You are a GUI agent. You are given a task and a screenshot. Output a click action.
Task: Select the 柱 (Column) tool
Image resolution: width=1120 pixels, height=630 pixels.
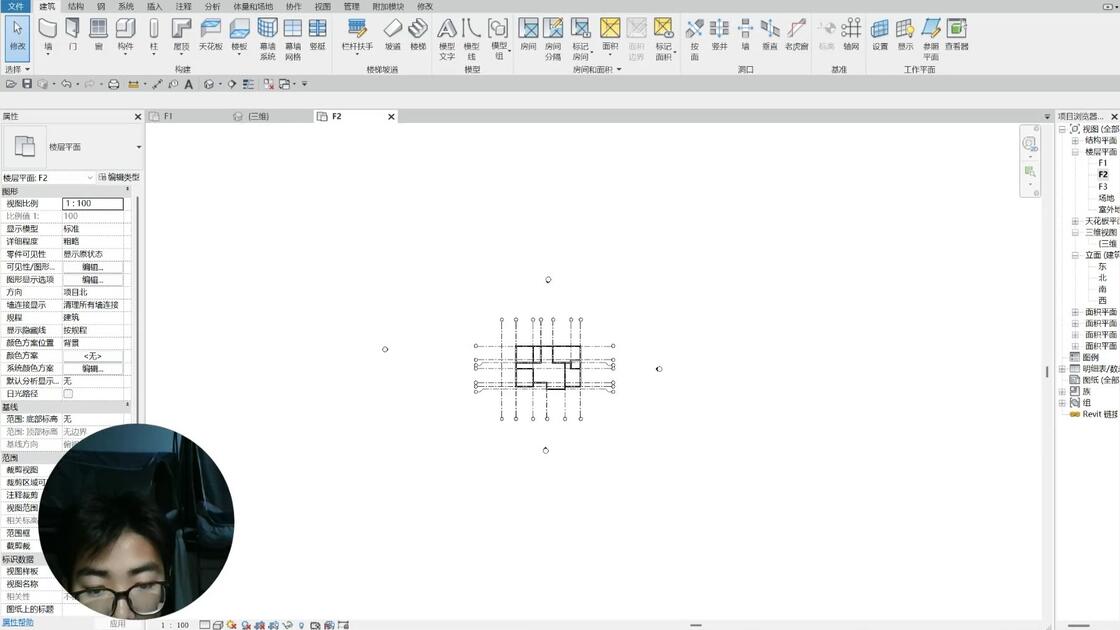(154, 35)
